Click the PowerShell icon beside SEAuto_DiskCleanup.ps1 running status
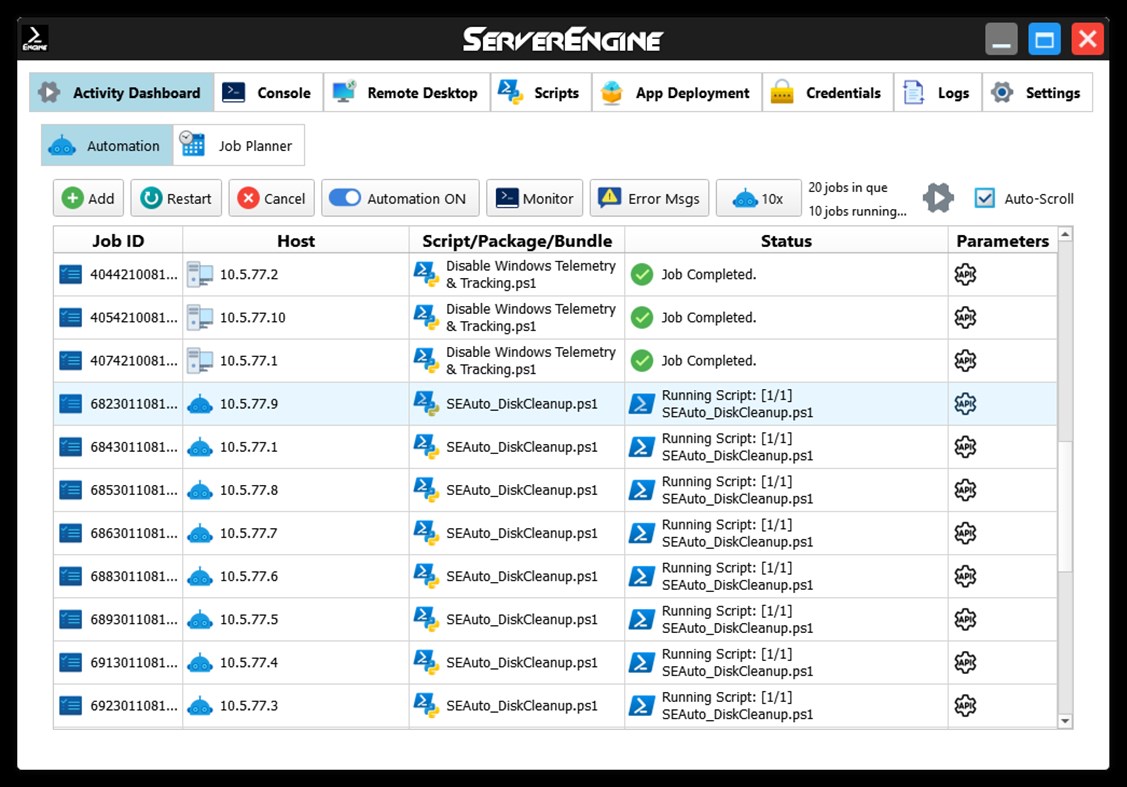This screenshot has height=787, width=1127. point(641,403)
